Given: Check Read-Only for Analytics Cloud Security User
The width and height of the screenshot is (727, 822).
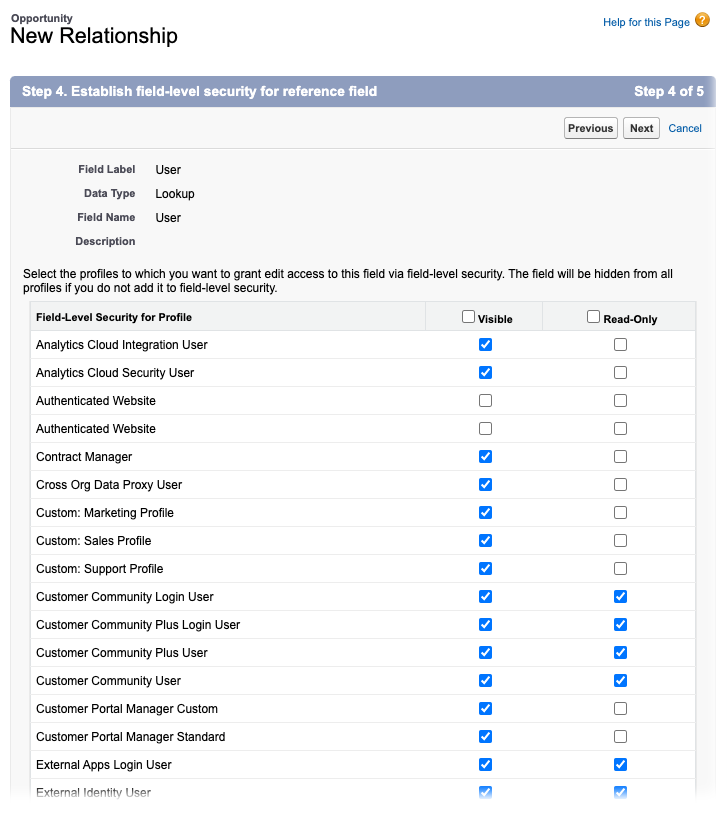Looking at the screenshot, I should click(620, 373).
